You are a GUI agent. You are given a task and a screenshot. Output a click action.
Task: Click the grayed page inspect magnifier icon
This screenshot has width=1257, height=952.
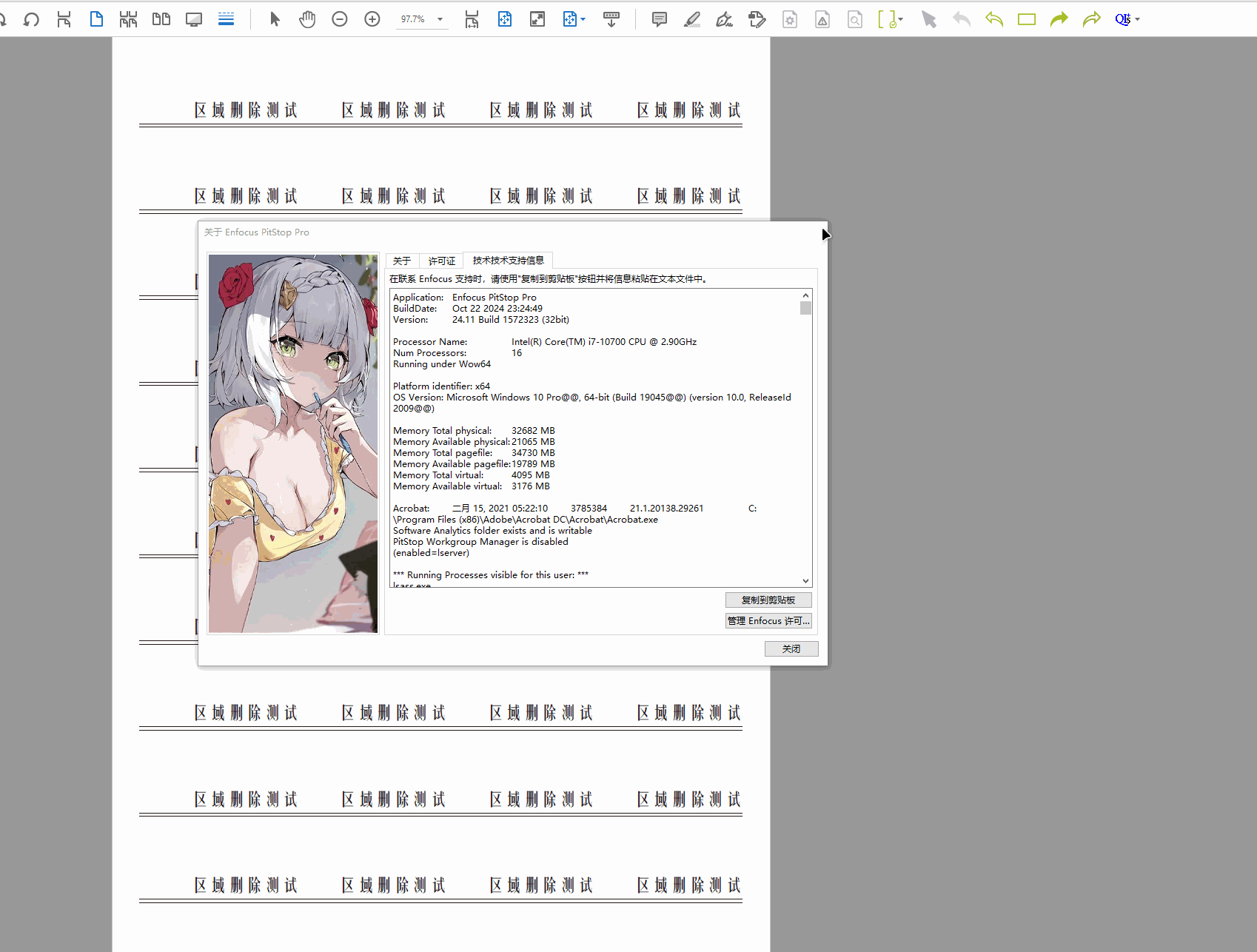point(855,19)
